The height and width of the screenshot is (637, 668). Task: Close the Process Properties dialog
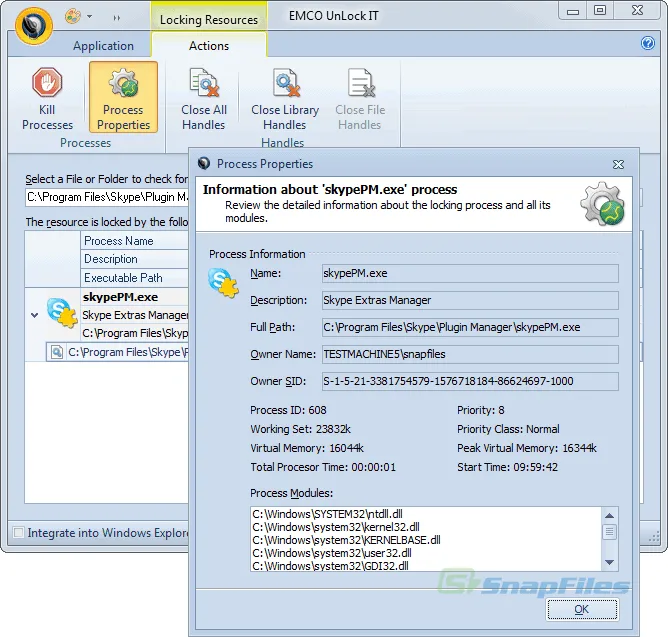(618, 164)
